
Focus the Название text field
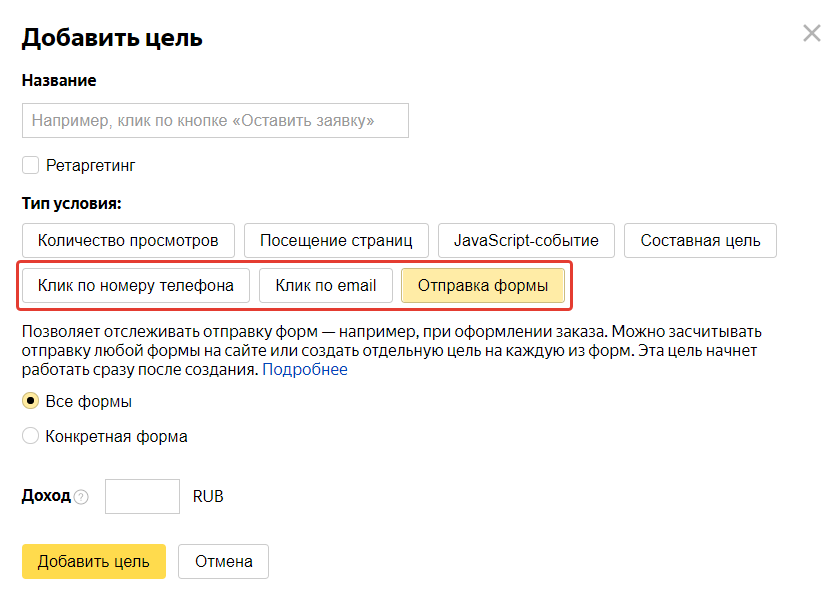point(215,121)
